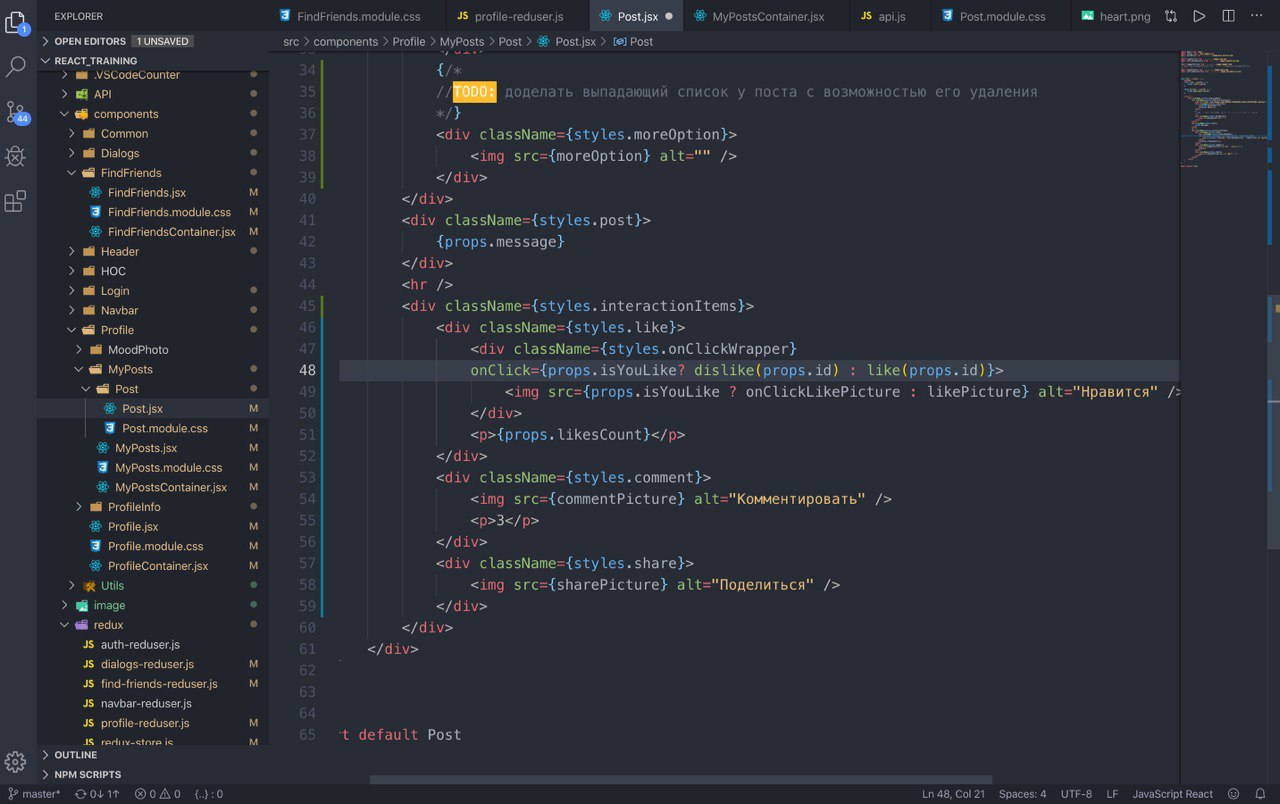Open Profile.module.css in the file tree
The width and height of the screenshot is (1280, 804).
click(x=155, y=547)
